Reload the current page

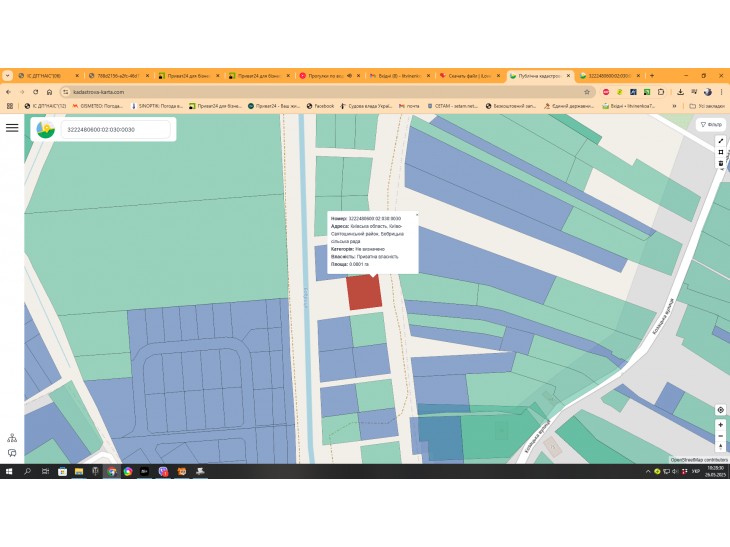(36, 92)
